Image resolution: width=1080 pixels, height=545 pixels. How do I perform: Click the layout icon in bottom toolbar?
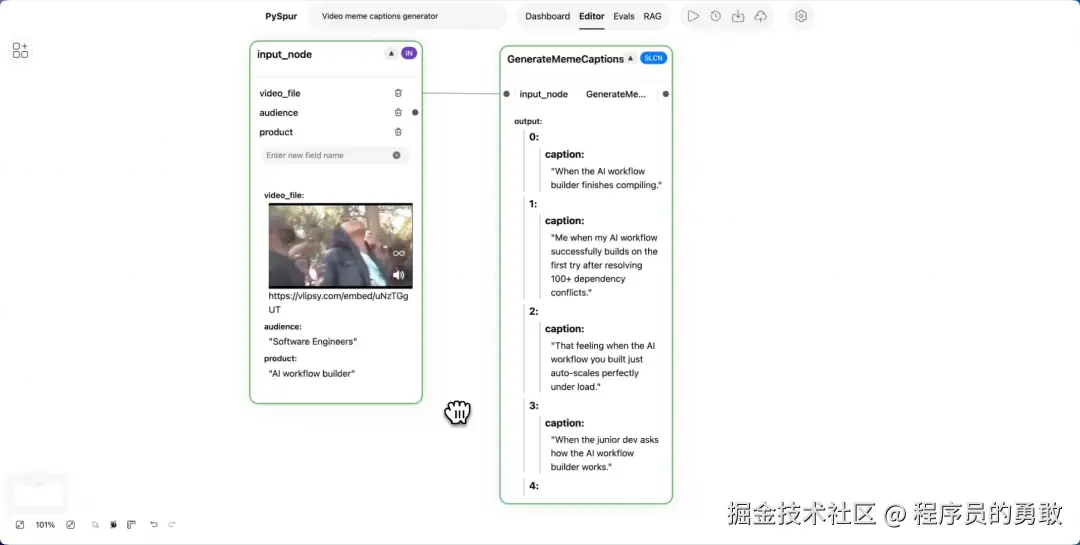point(131,524)
